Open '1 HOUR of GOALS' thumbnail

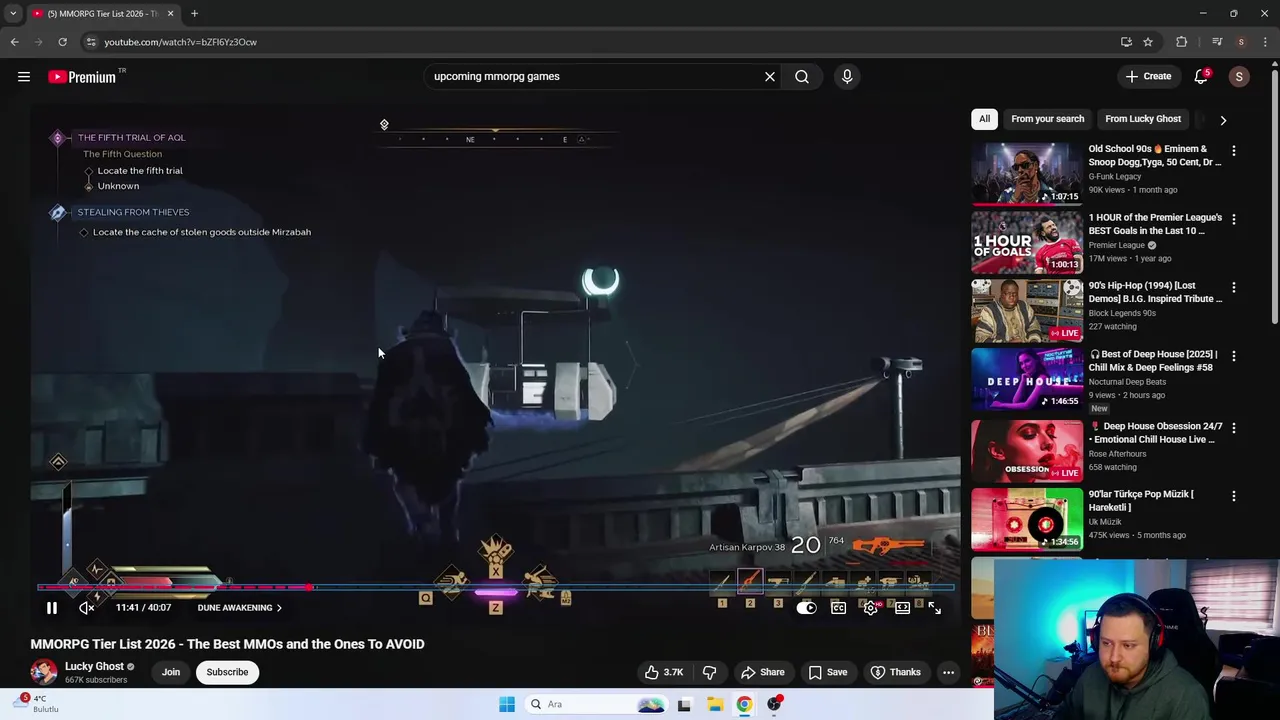point(1027,242)
